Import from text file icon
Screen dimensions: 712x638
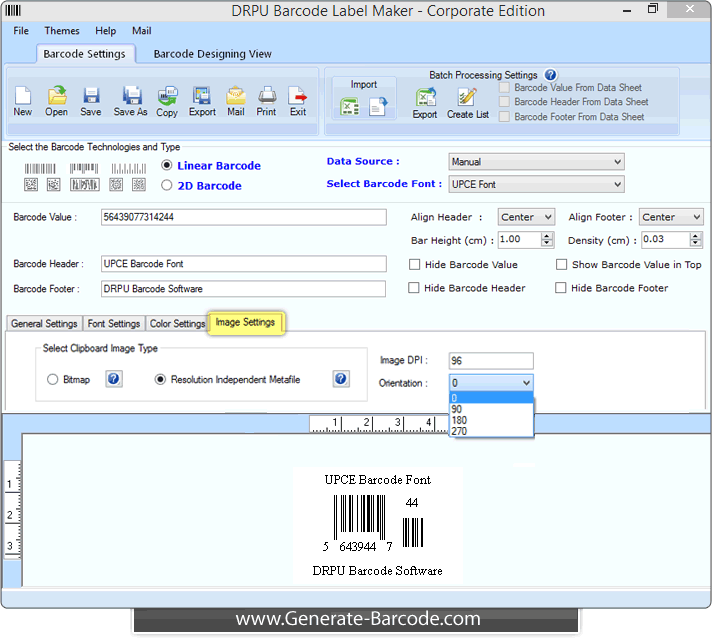[x=378, y=107]
